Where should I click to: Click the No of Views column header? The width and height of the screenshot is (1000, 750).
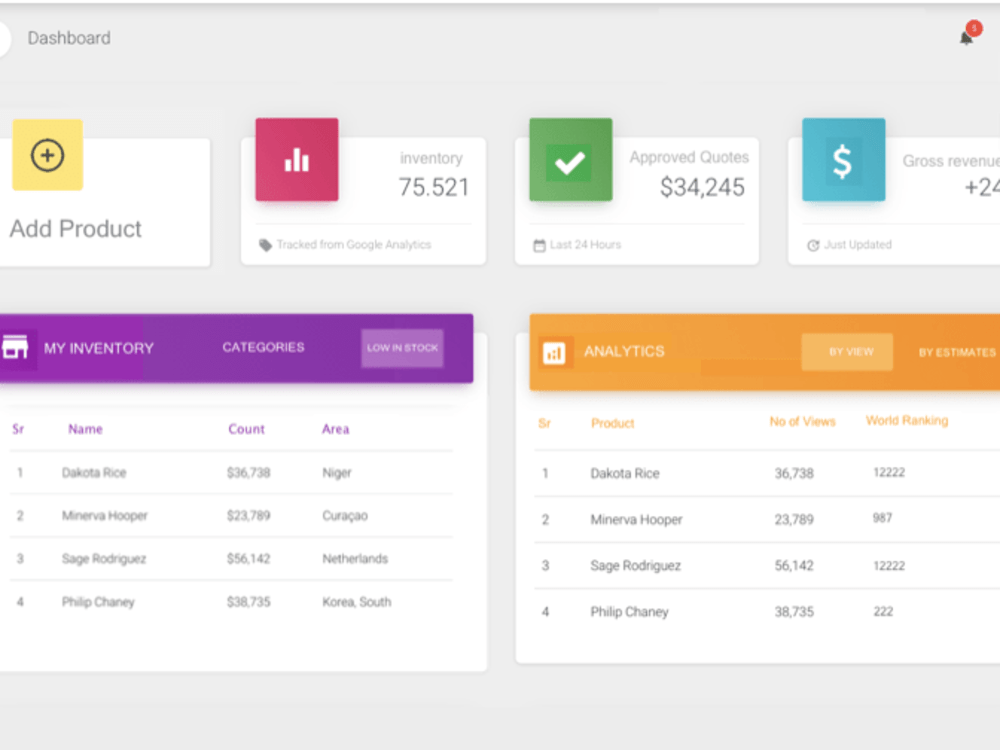pos(802,422)
